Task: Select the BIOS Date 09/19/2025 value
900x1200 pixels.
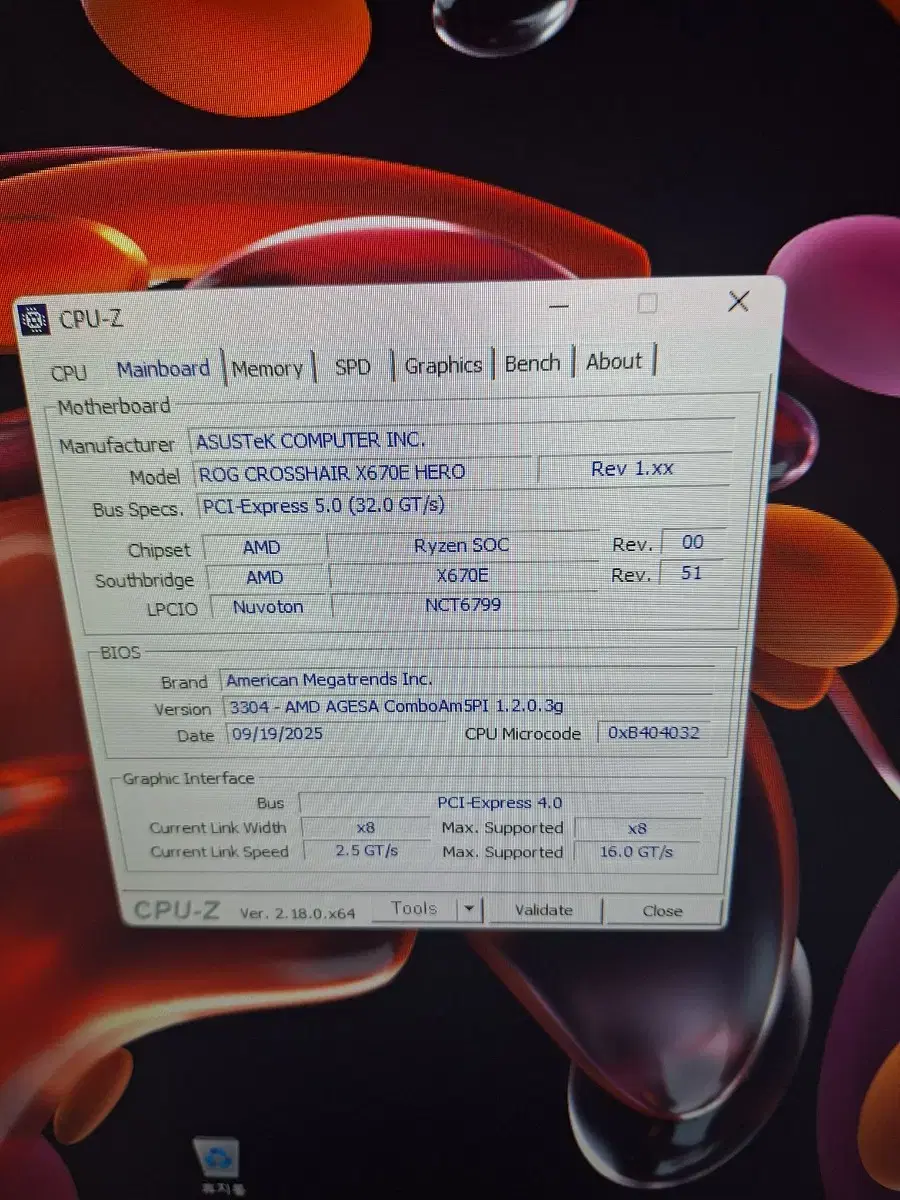Action: coord(334,733)
